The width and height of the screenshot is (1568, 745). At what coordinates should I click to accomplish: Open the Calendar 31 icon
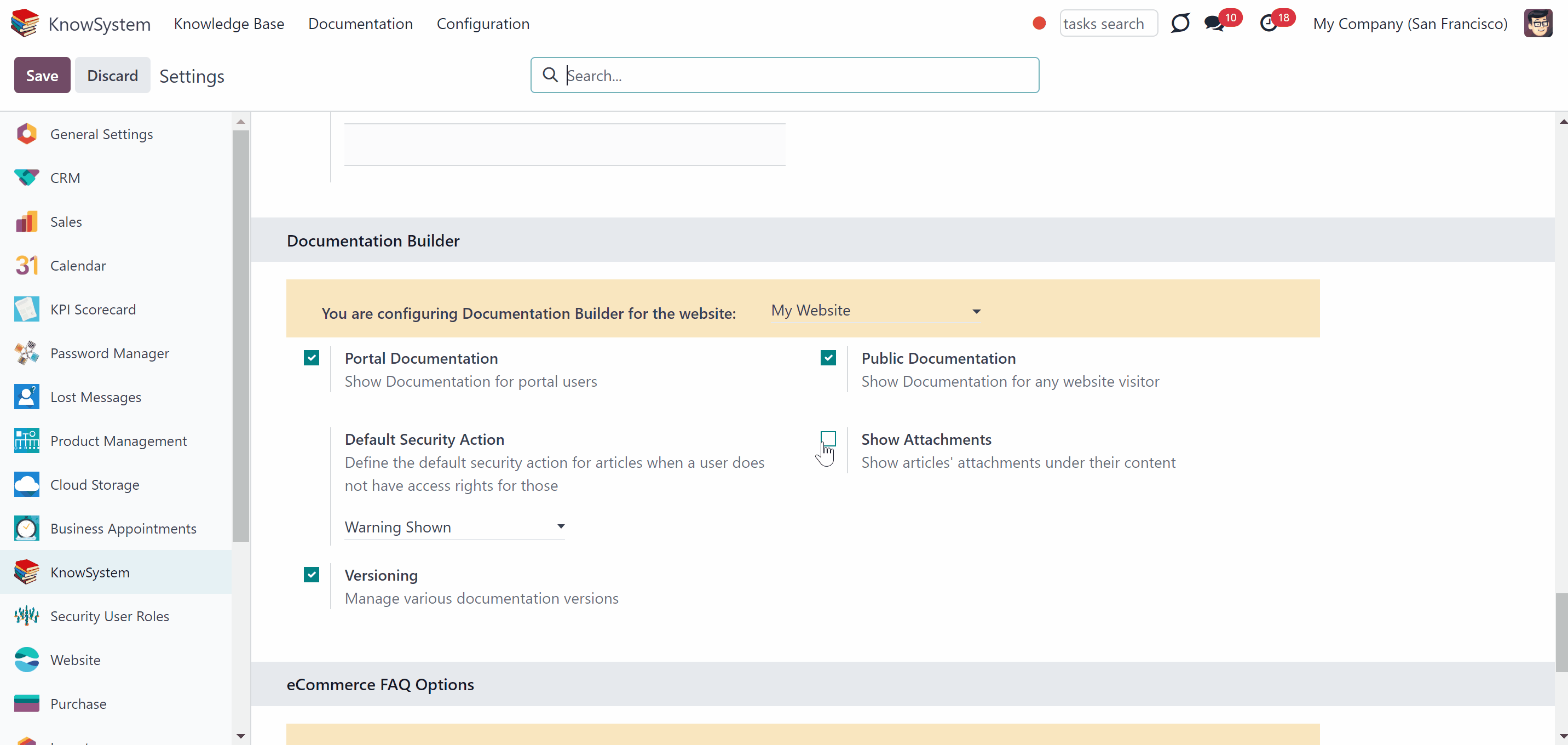pos(27,266)
